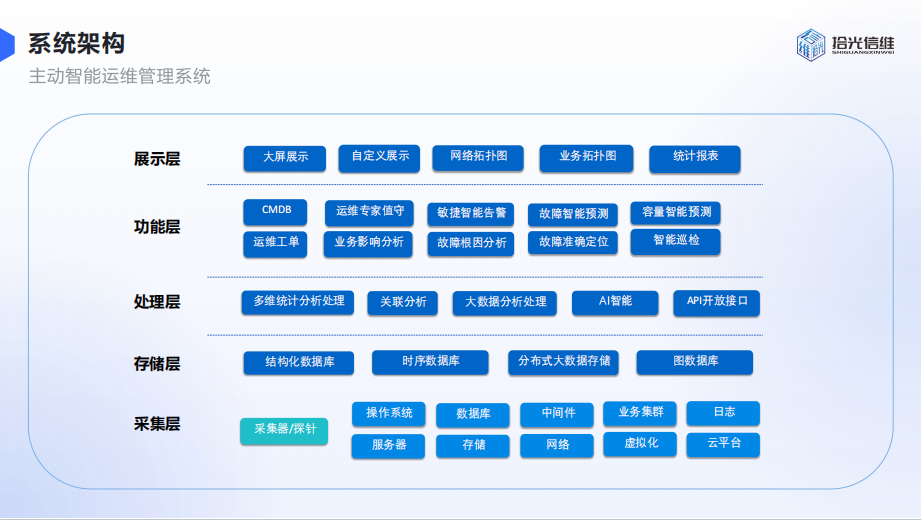Screen dimensions: 921x520
Task: Select the 处理层 layer label
Action: (157, 302)
